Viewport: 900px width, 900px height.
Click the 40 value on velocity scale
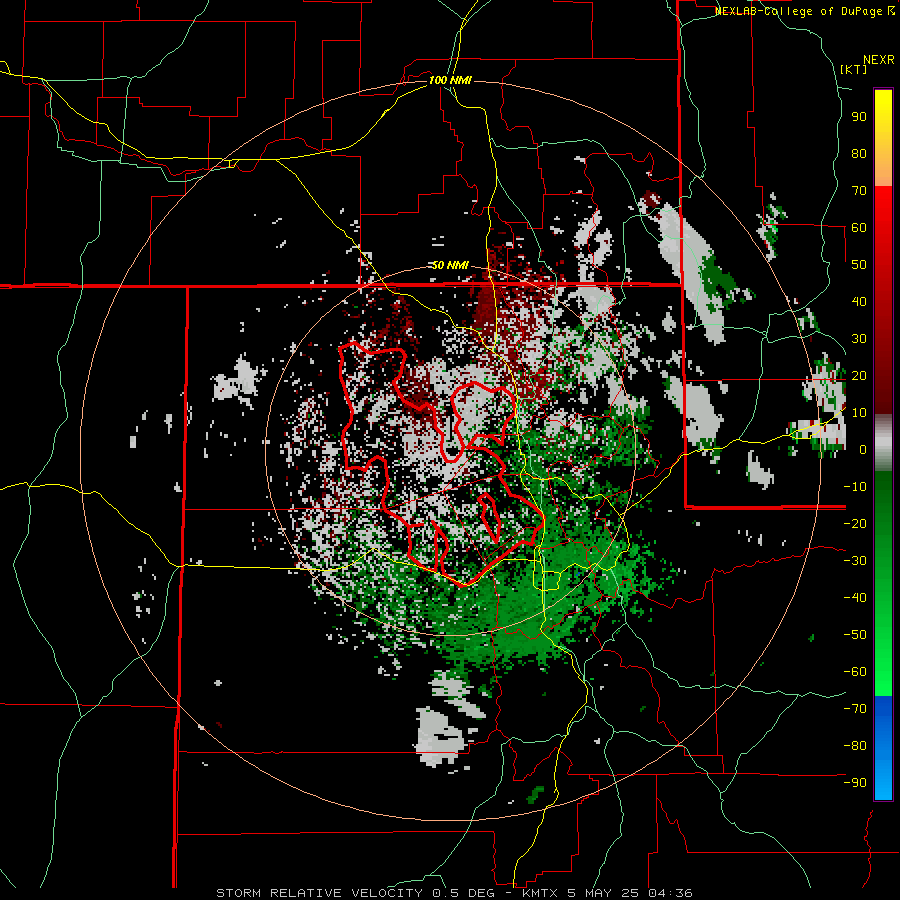pos(859,301)
